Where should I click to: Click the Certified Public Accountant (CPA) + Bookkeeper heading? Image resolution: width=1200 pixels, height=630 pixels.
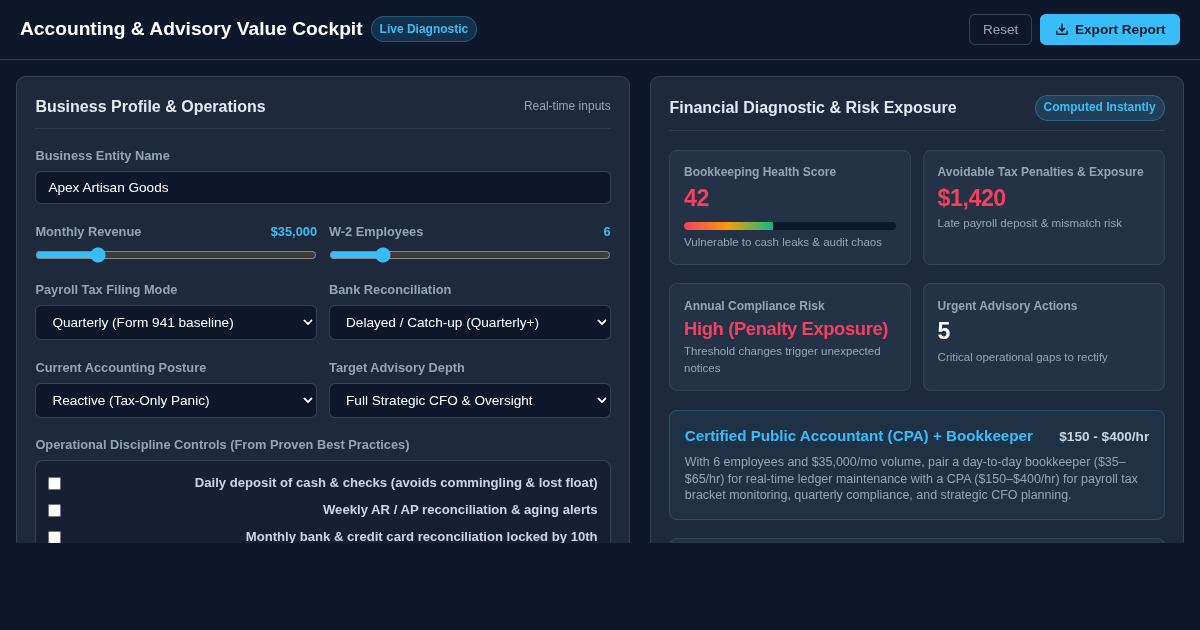pos(859,436)
